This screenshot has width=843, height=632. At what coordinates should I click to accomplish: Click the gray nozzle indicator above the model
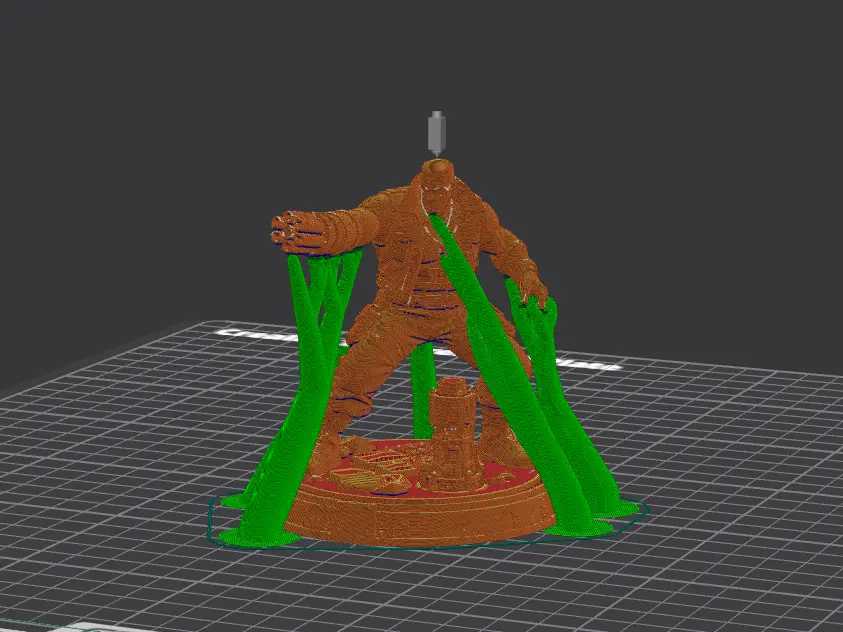437,134
